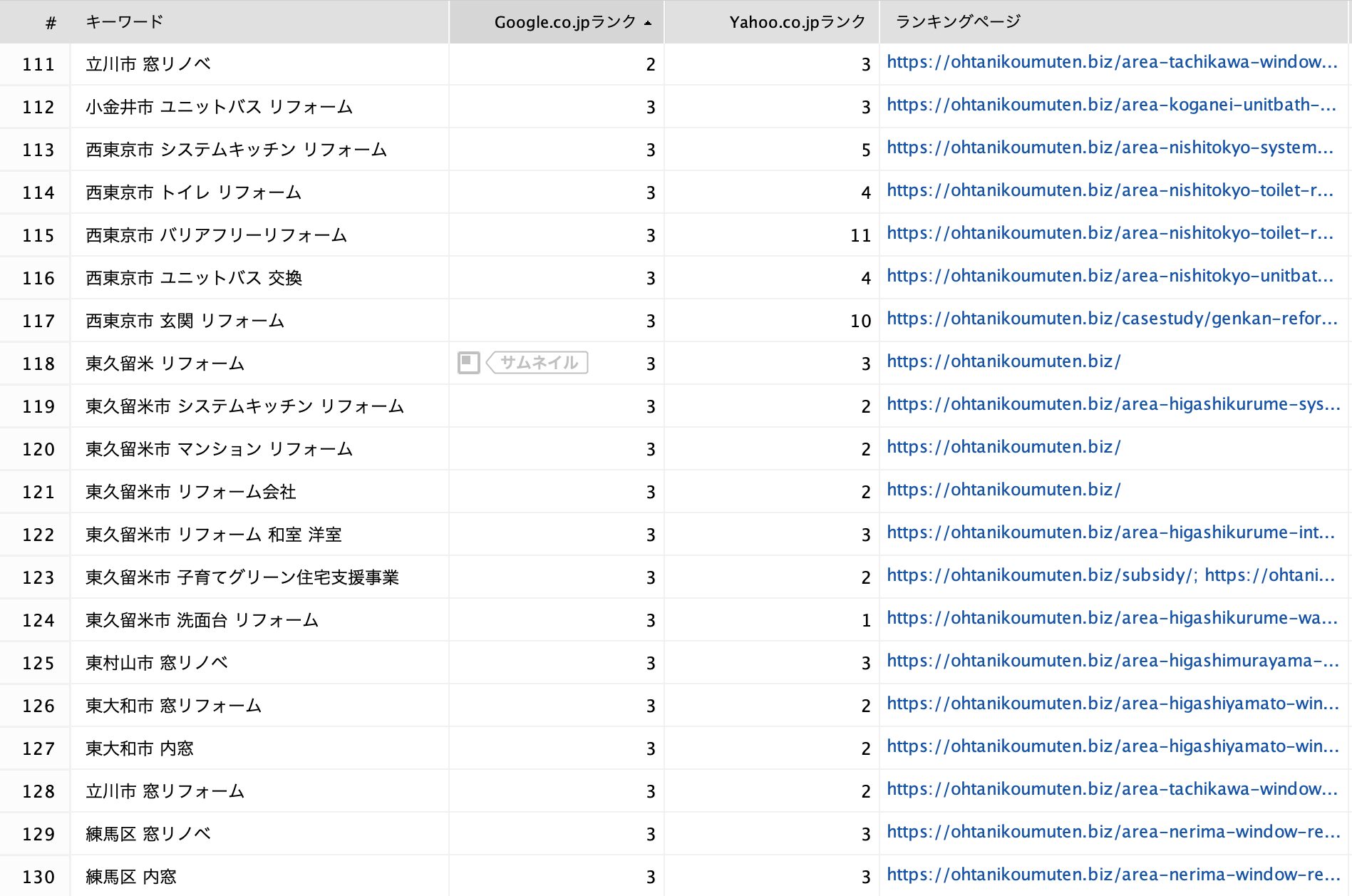This screenshot has width=1352, height=896.
Task: Open the area-nerima-window link in row 129
Action: (1113, 833)
